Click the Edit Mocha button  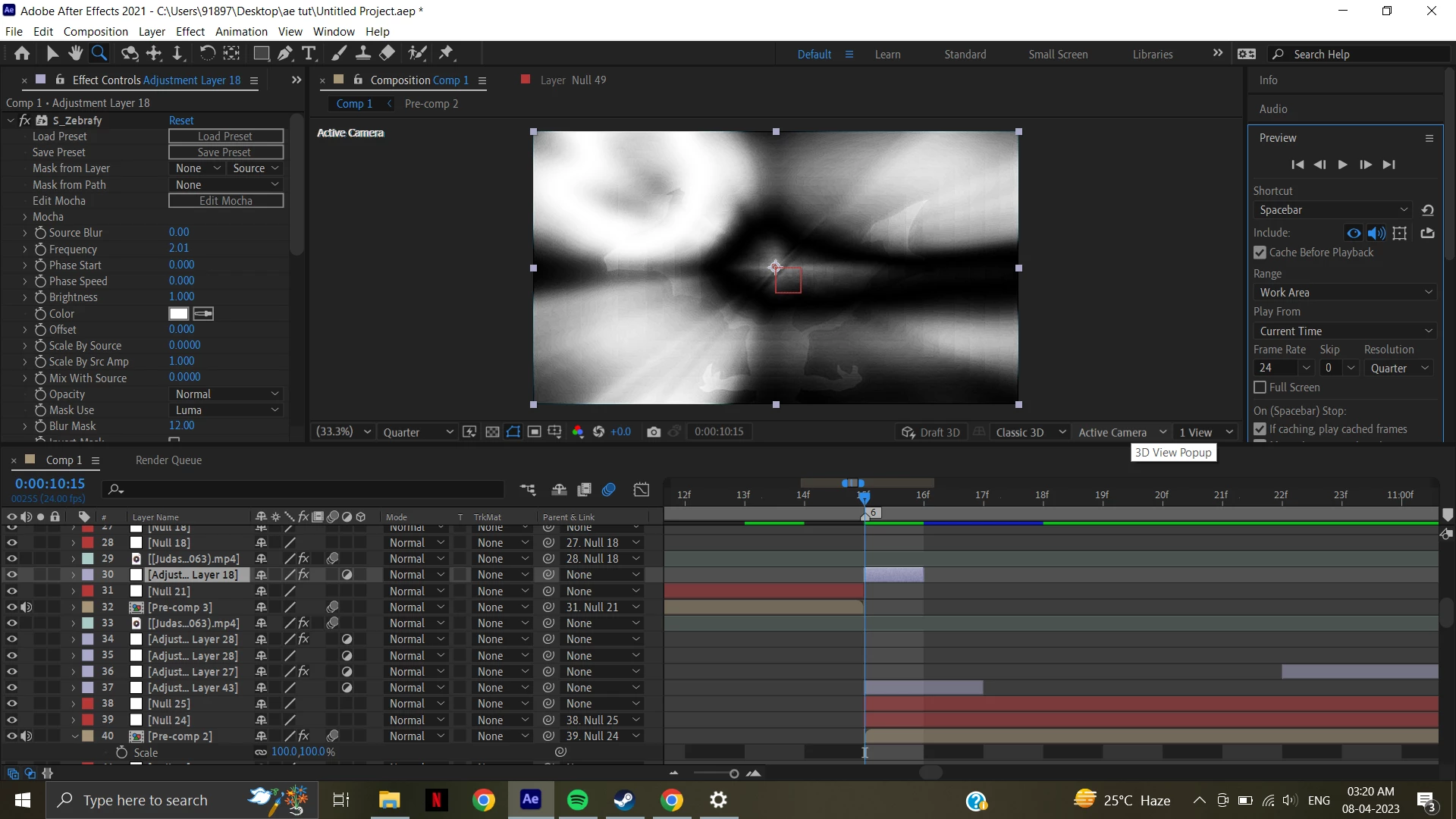(226, 201)
